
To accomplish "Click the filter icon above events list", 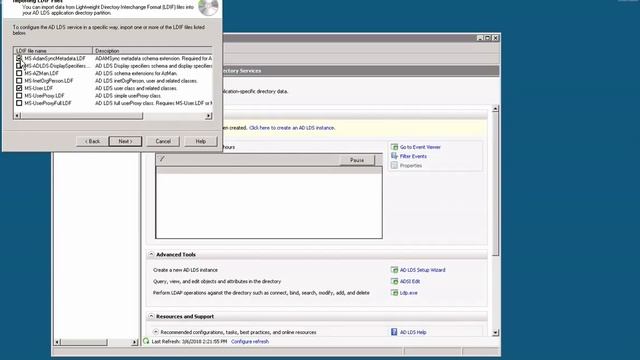I will [x=162, y=159].
